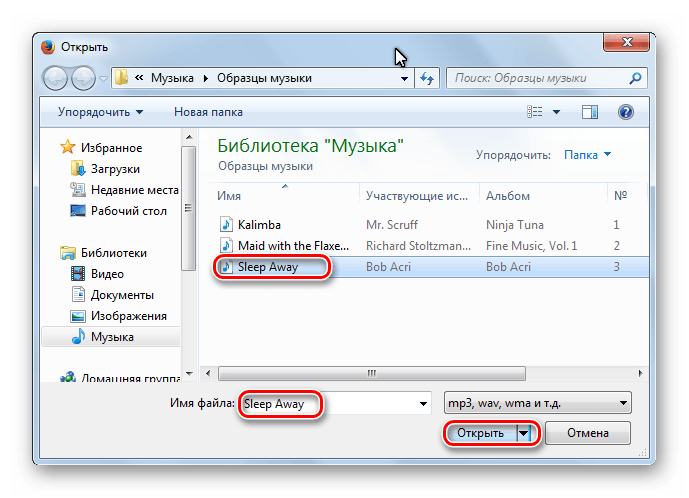689x498 pixels.
Task: Open Недавние места in the sidebar
Action: coord(134,190)
